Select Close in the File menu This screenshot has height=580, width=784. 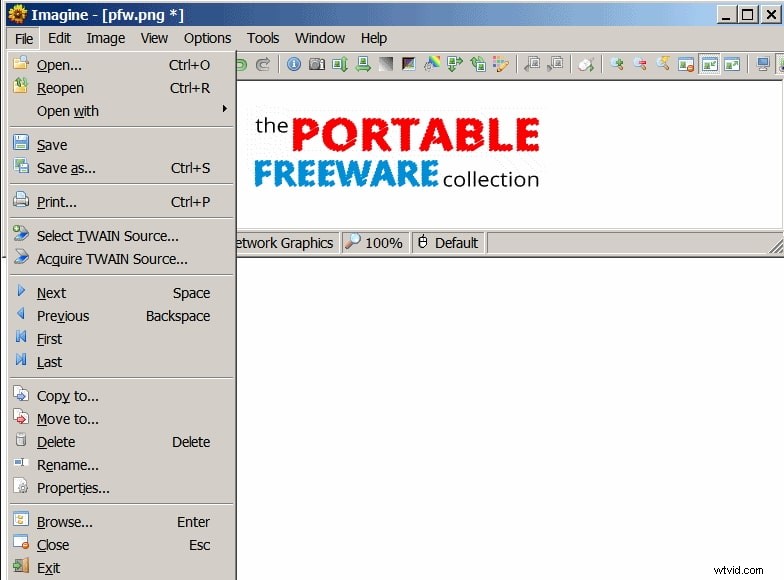pos(122,545)
